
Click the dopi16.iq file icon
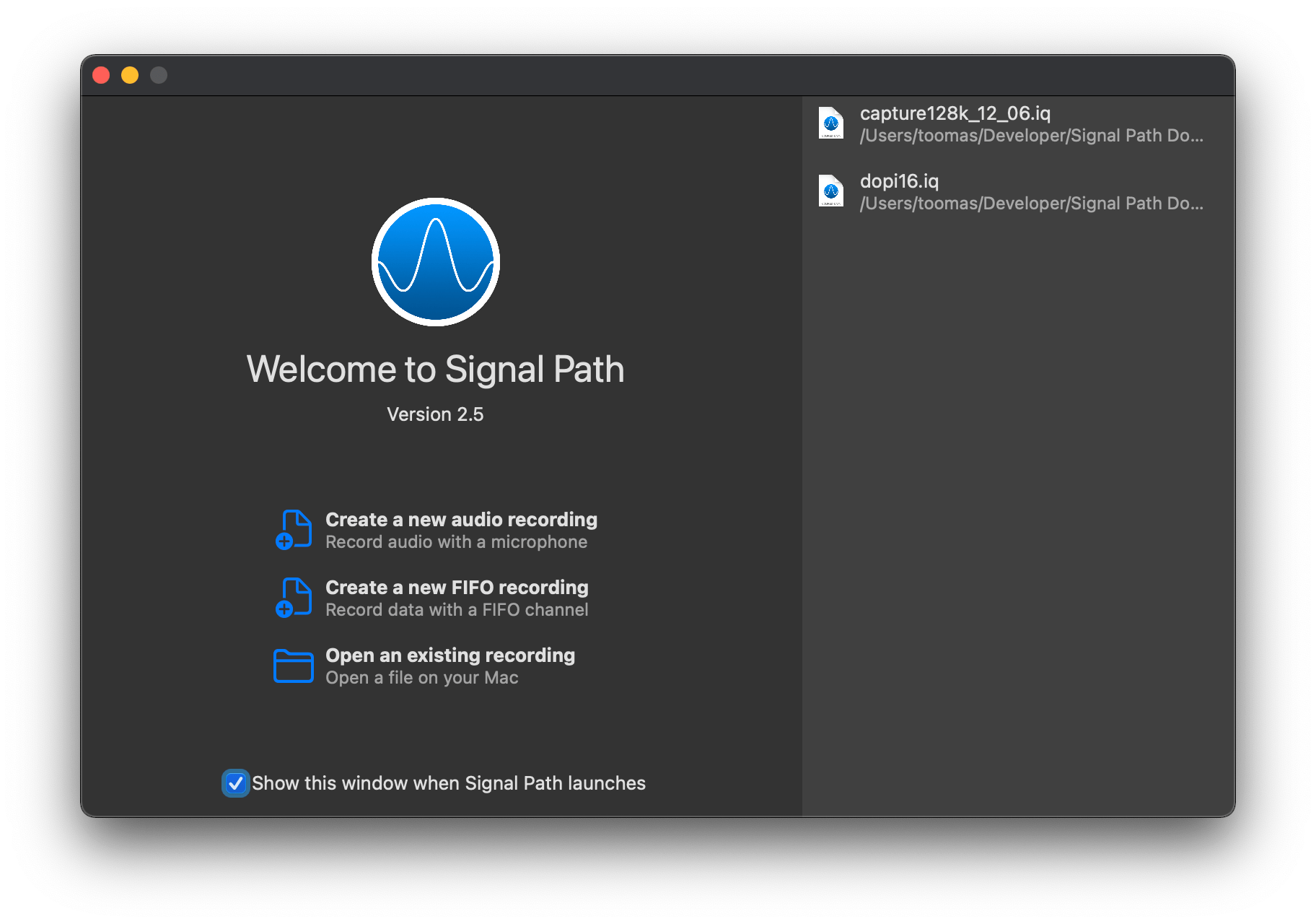(x=831, y=191)
